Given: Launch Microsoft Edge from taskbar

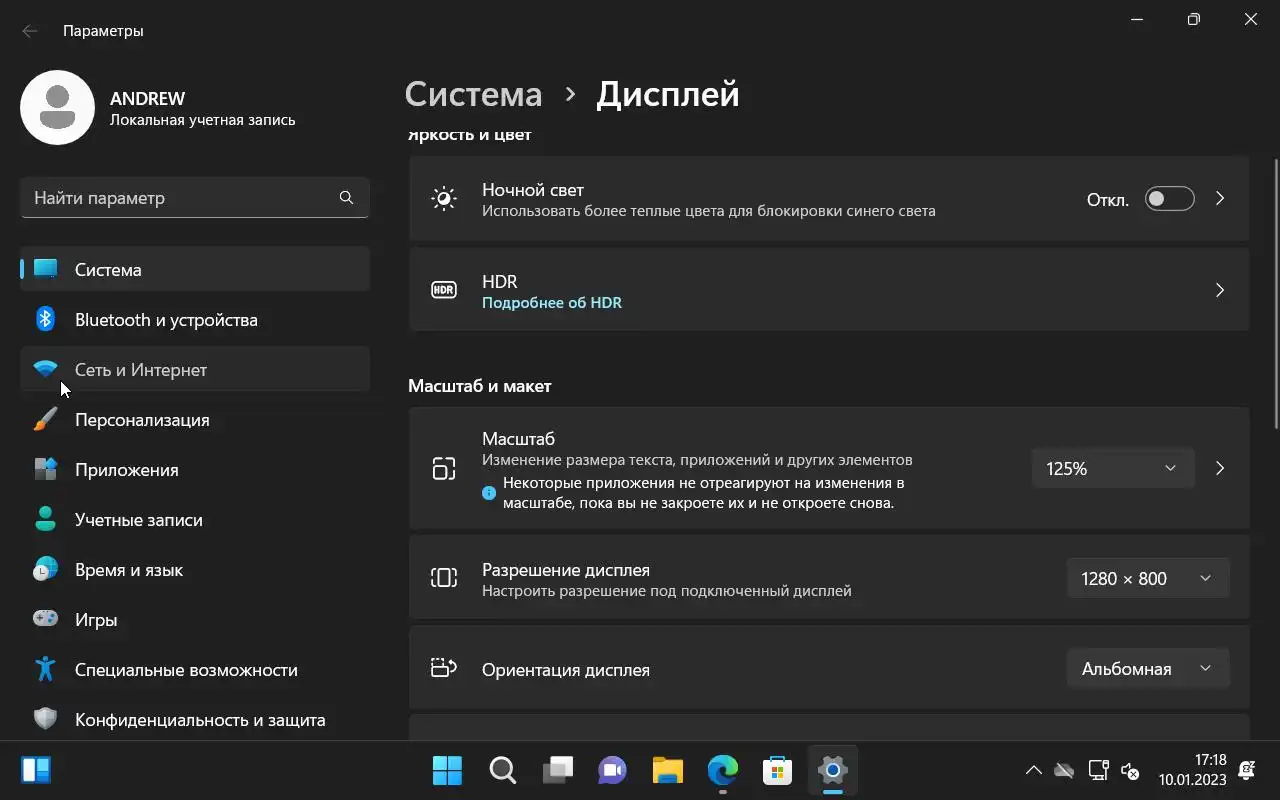Looking at the screenshot, I should click(x=722, y=770).
